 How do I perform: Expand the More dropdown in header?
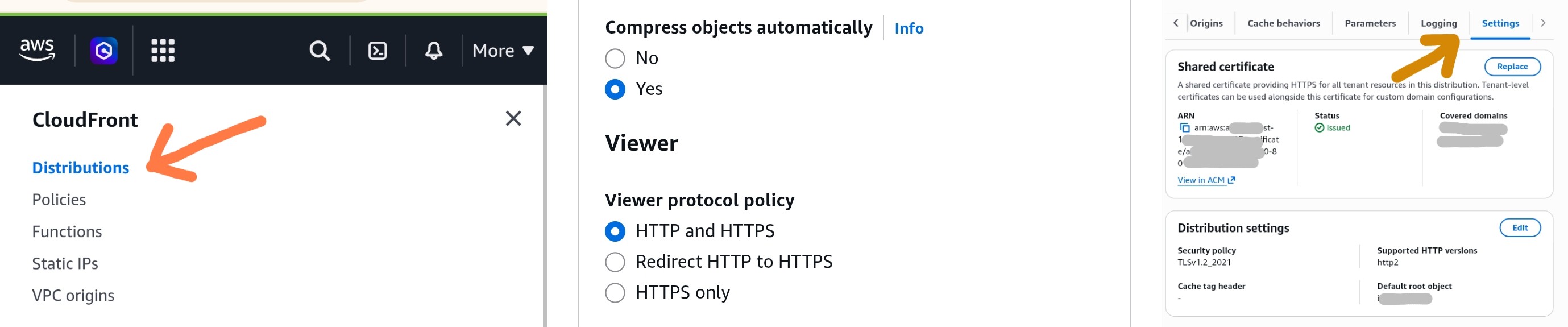click(x=503, y=51)
